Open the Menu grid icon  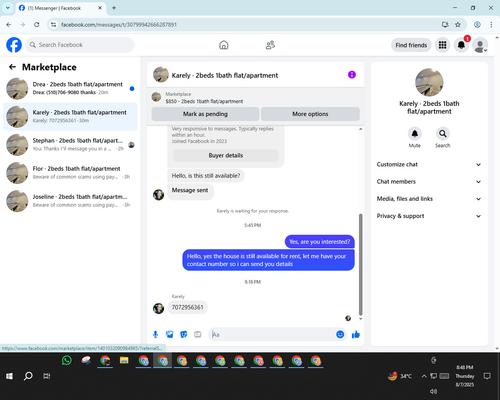click(x=442, y=45)
